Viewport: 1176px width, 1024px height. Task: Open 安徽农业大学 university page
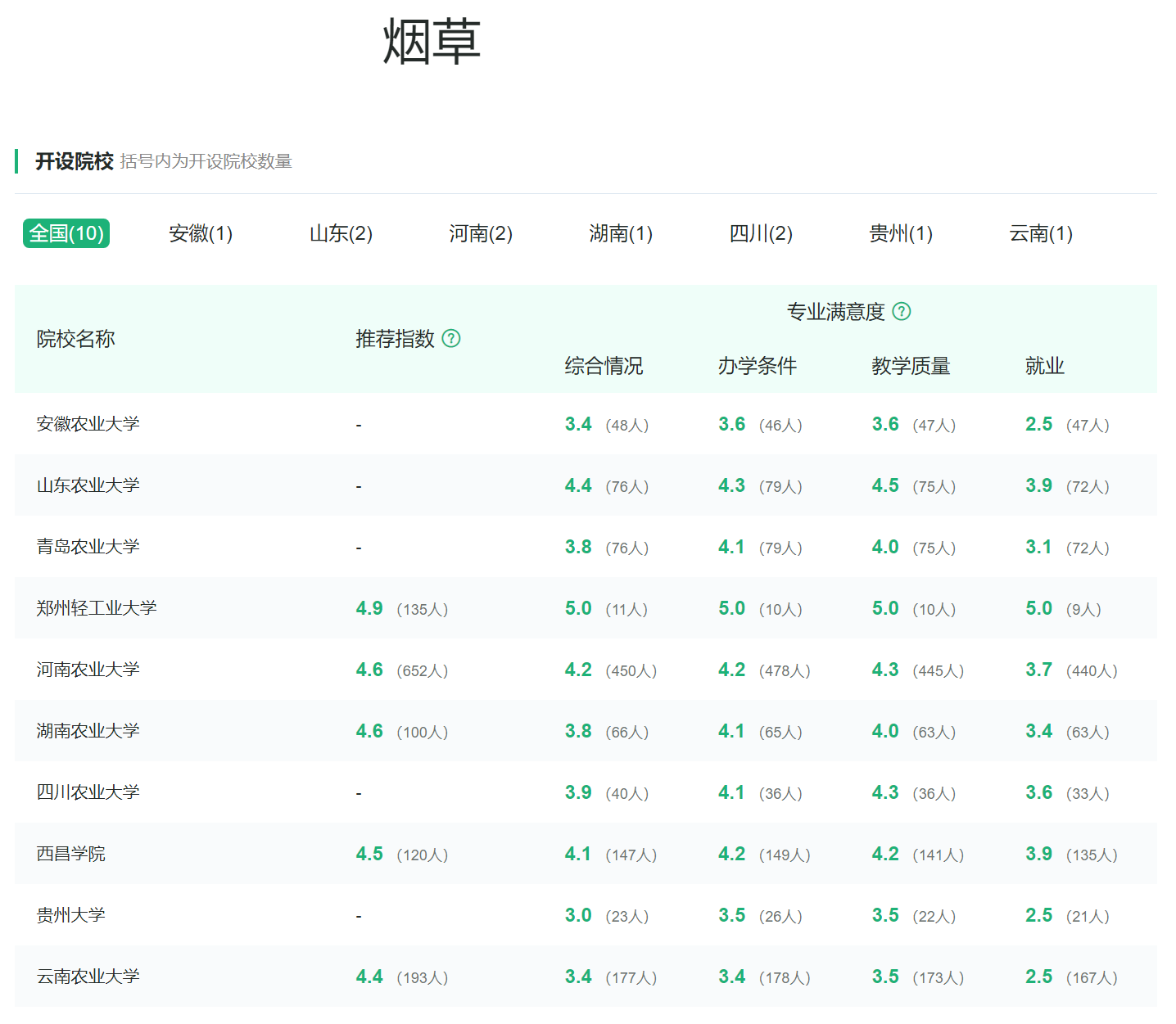click(x=88, y=424)
